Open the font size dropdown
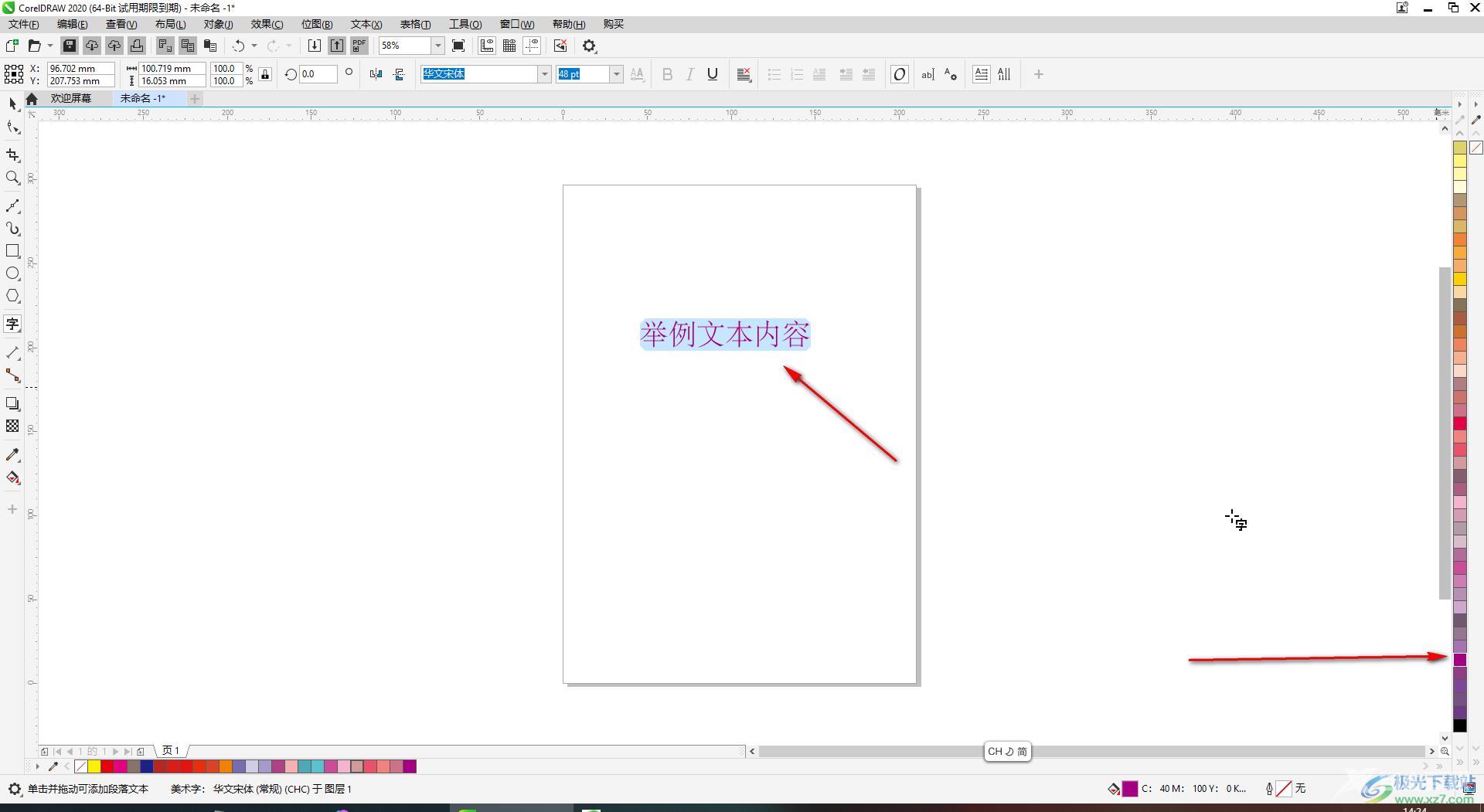The image size is (1484, 812). [617, 74]
